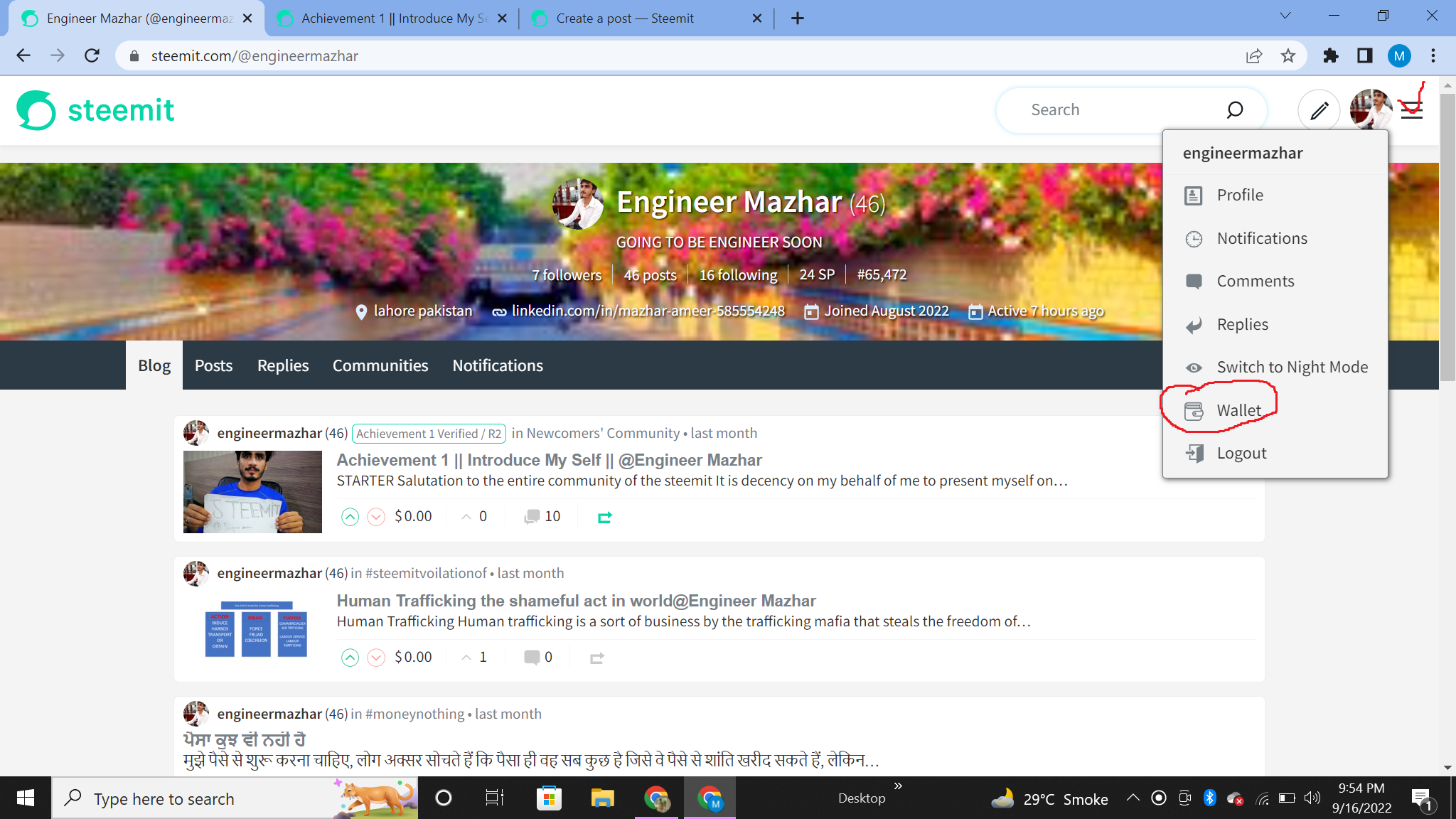
Task: Open browser extensions puzzle icon
Action: click(1330, 55)
